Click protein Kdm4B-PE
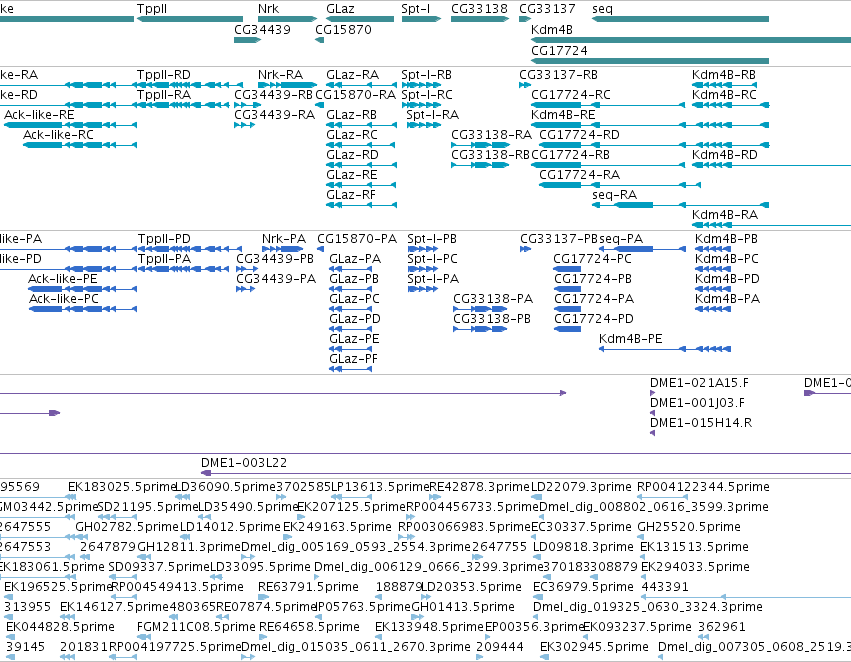 (631, 339)
